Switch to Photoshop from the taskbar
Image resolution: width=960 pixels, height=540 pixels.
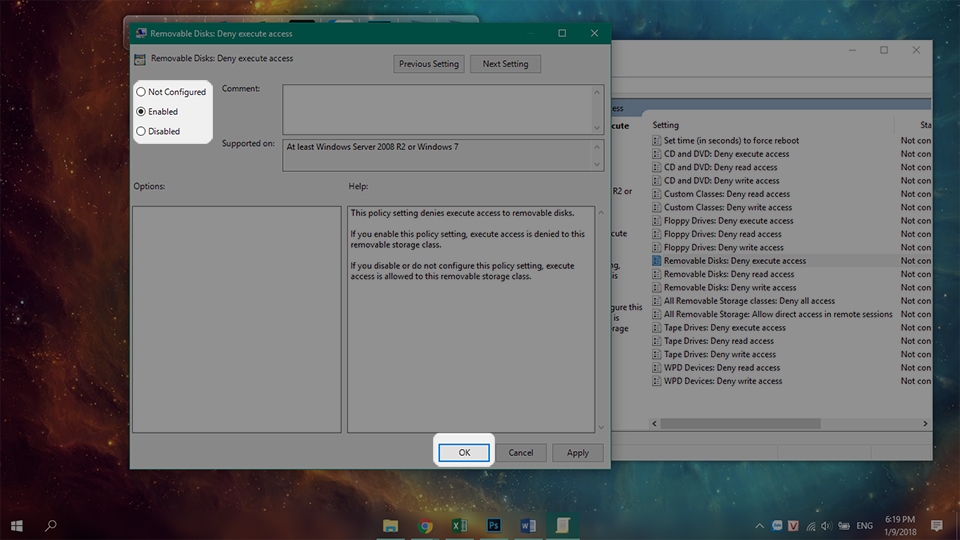pos(493,525)
